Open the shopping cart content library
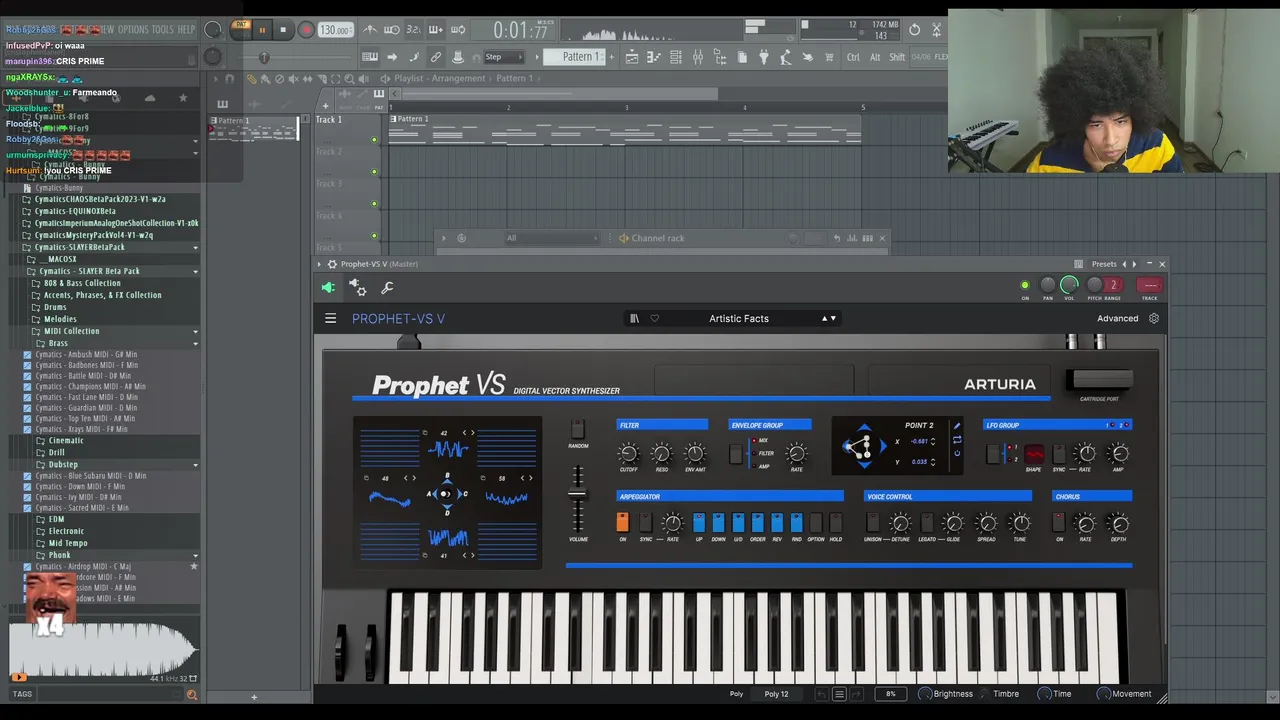 click(829, 57)
